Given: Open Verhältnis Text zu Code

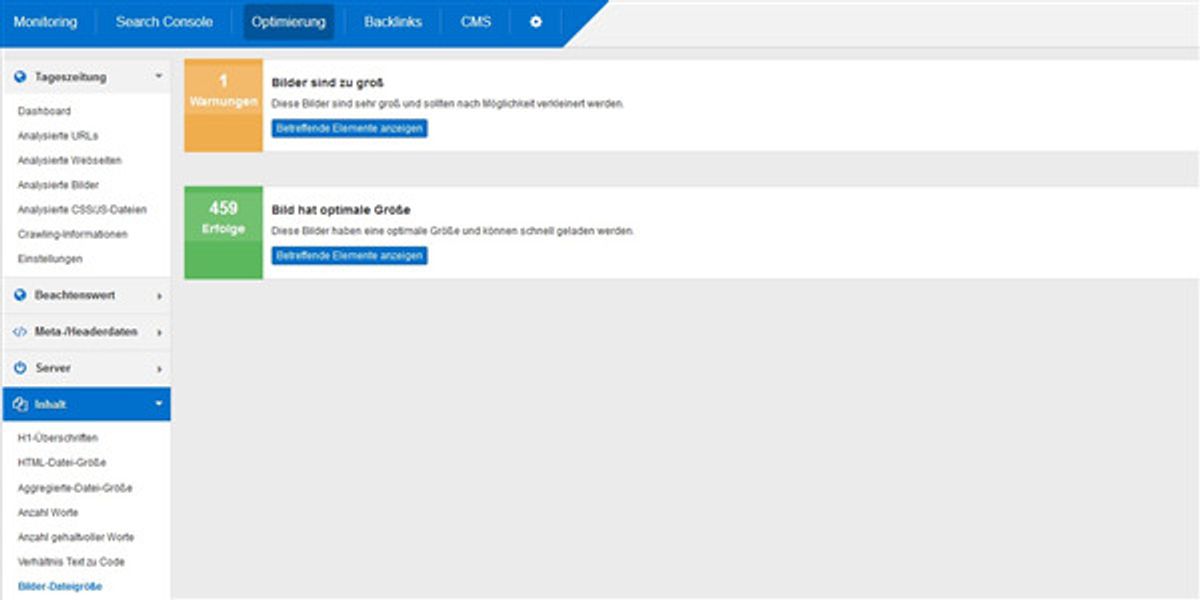Looking at the screenshot, I should coord(71,562).
